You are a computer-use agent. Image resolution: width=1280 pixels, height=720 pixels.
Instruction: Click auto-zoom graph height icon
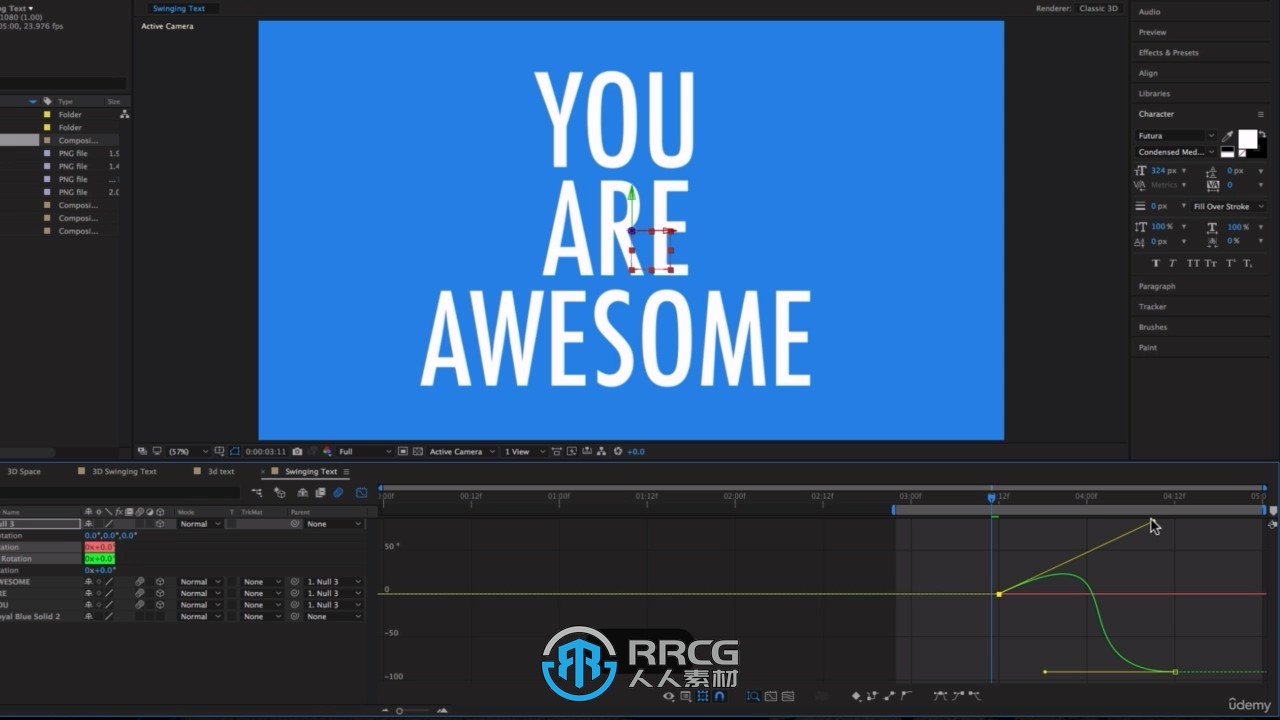pyautogui.click(x=754, y=696)
